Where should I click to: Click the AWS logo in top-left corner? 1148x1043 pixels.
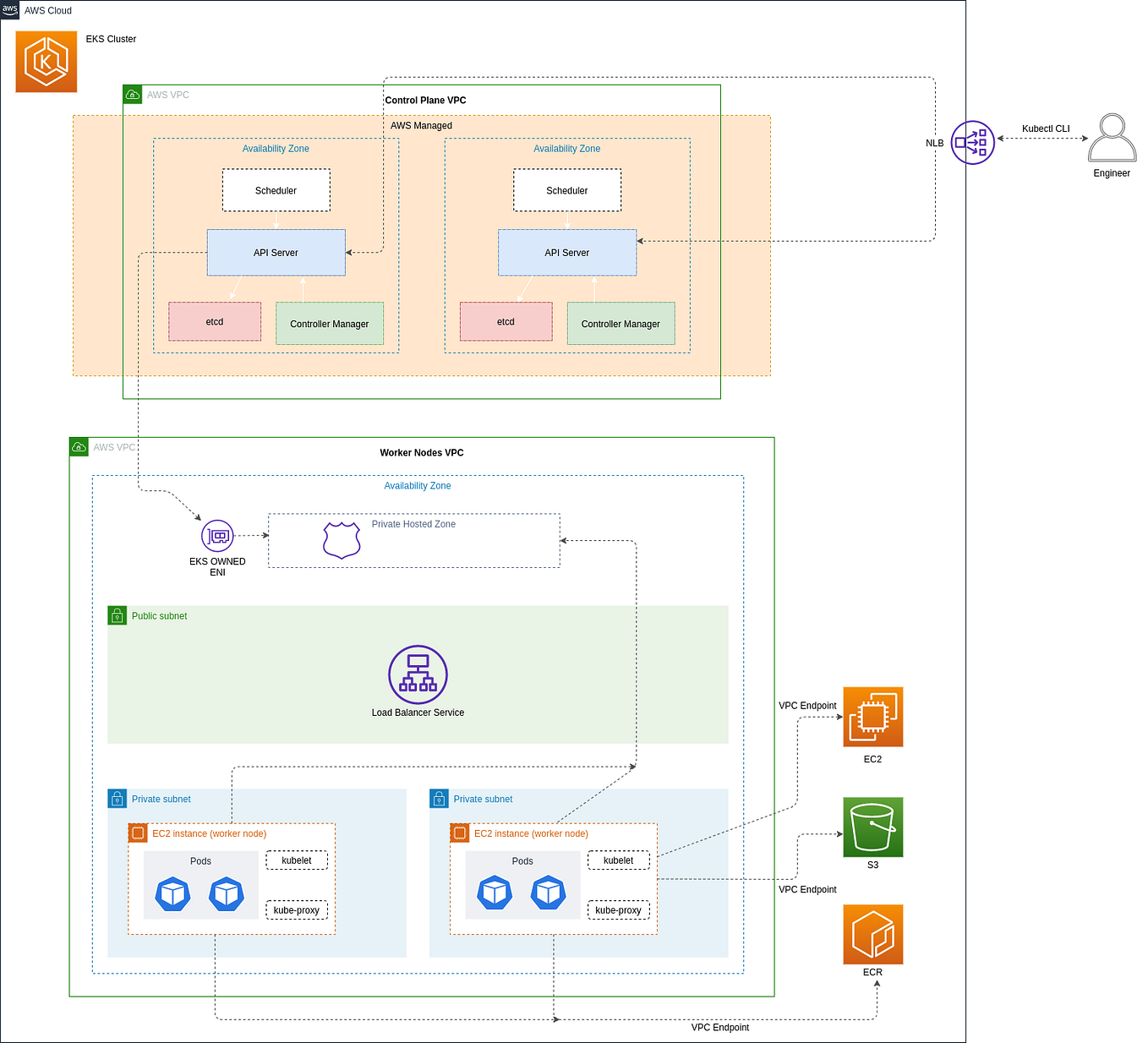click(x=9, y=9)
